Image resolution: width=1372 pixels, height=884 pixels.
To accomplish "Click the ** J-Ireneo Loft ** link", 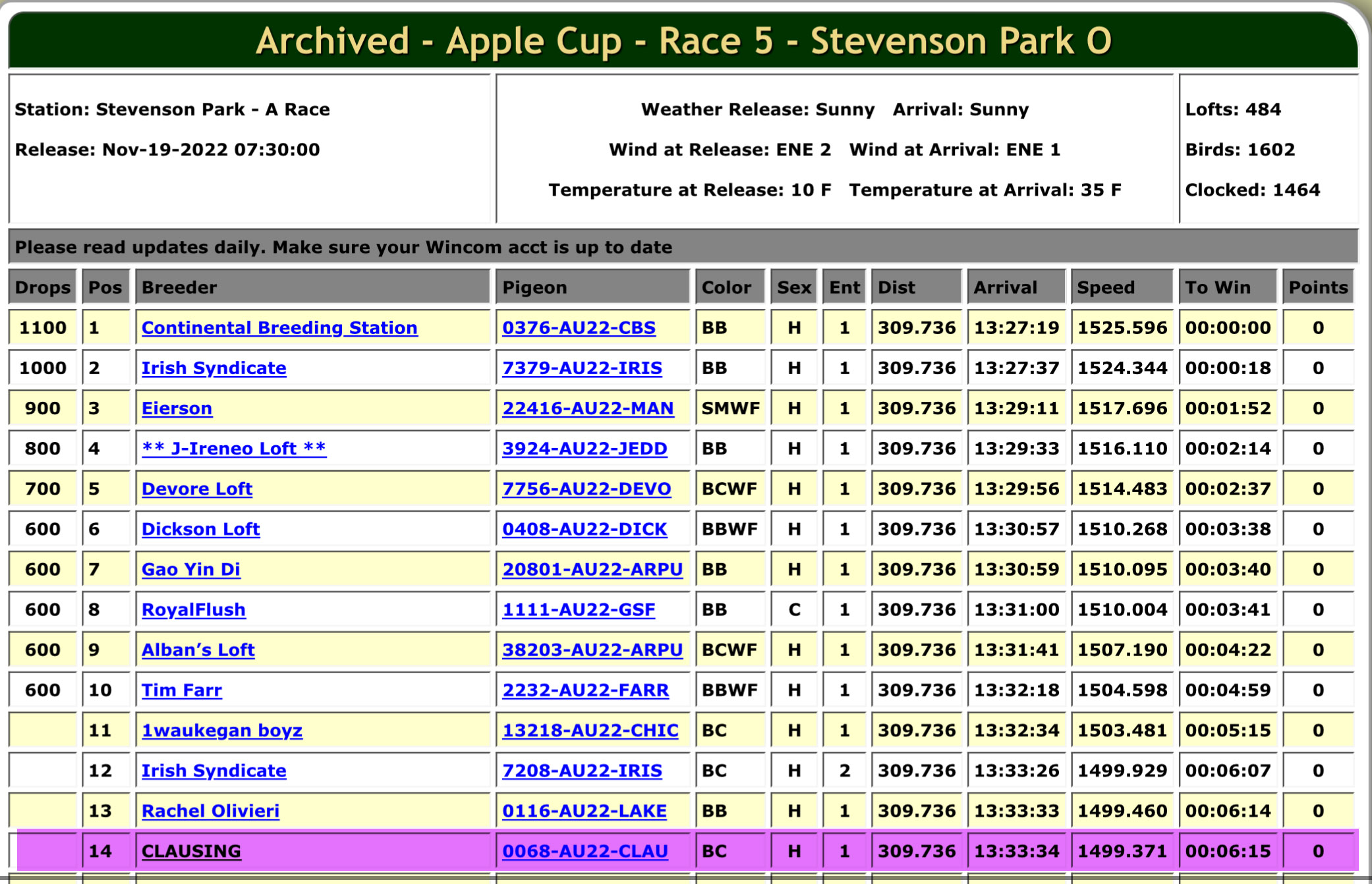I will 234,448.
